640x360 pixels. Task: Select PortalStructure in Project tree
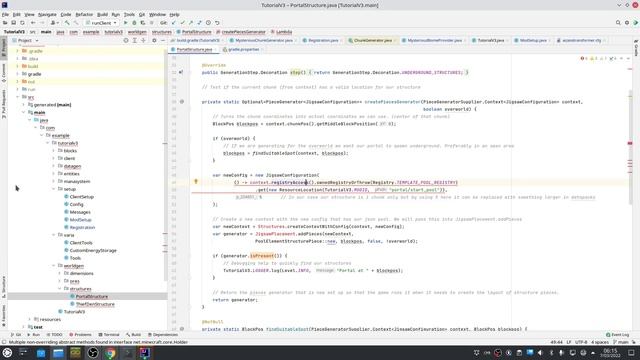pos(92,296)
